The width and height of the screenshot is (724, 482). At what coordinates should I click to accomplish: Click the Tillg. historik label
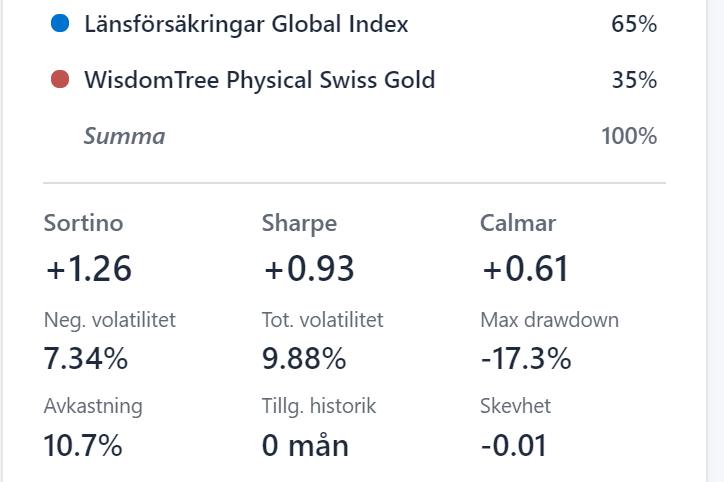[318, 406]
